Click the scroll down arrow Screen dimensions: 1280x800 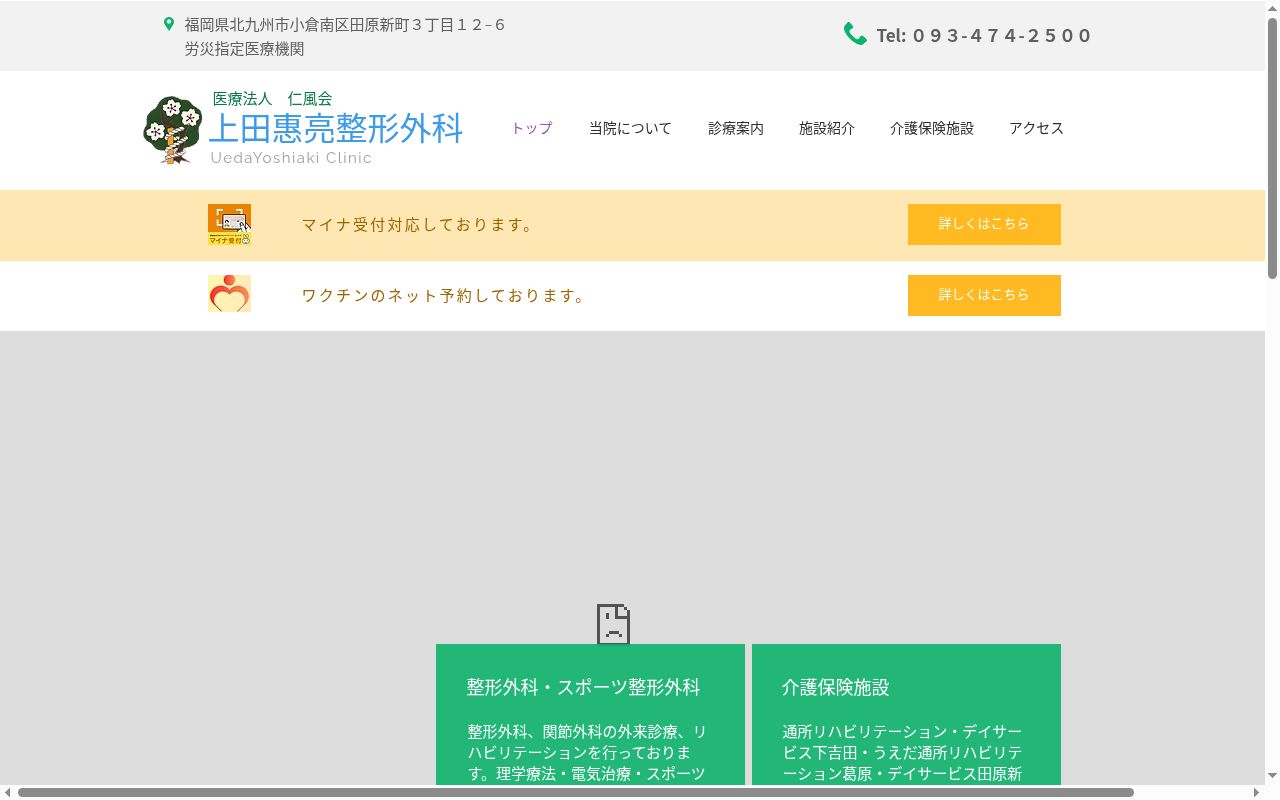click(x=1272, y=776)
